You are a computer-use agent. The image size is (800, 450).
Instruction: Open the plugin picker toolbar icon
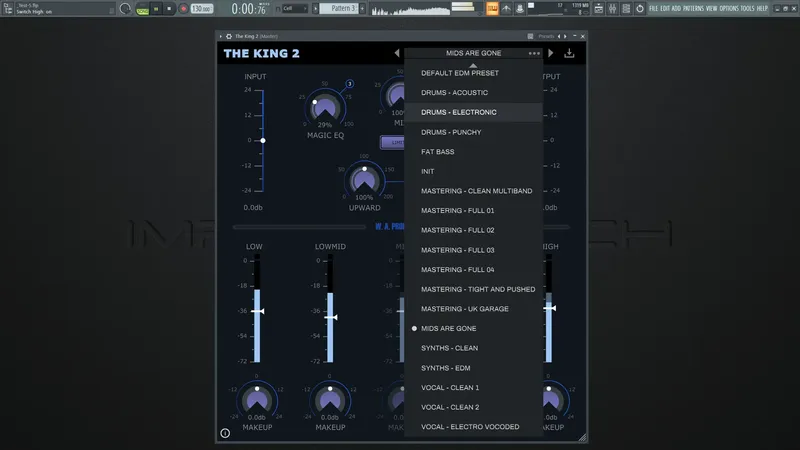pyautogui.click(x=598, y=9)
